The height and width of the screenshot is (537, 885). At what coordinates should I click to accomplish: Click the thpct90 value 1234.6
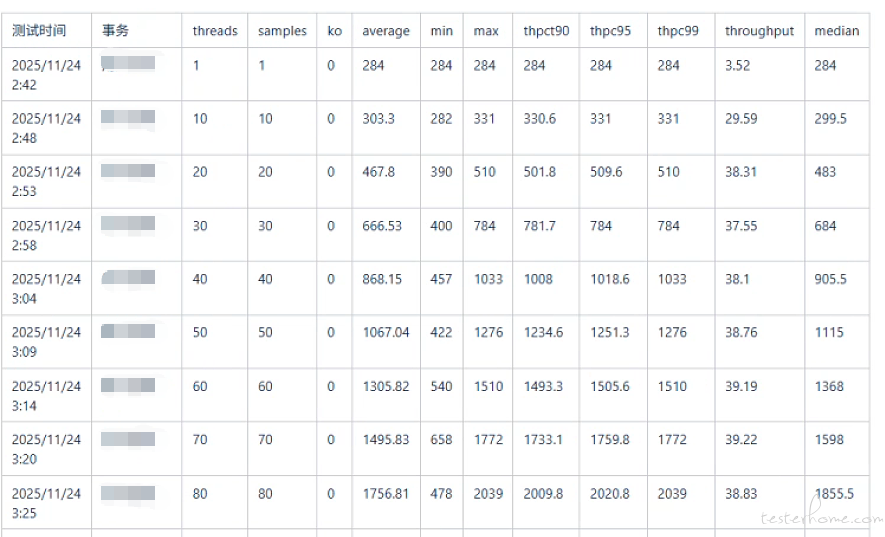click(543, 332)
